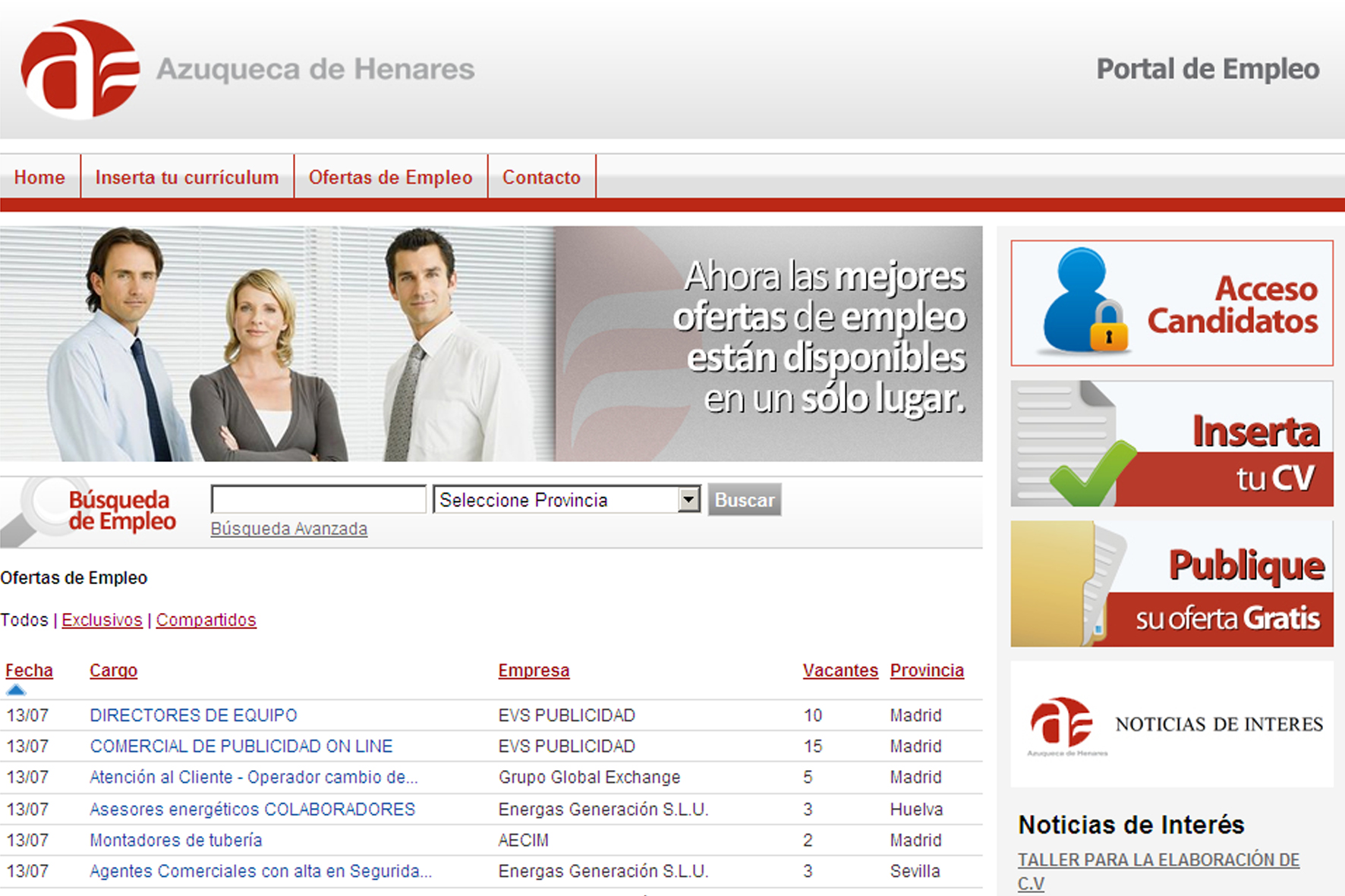The width and height of the screenshot is (1345, 896).
Task: Click the magnifying glass search icon
Action: point(46,507)
